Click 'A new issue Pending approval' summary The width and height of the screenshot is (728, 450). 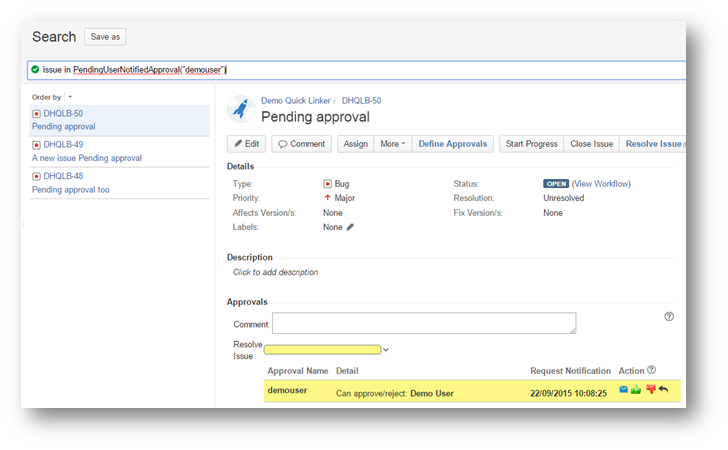(87, 158)
